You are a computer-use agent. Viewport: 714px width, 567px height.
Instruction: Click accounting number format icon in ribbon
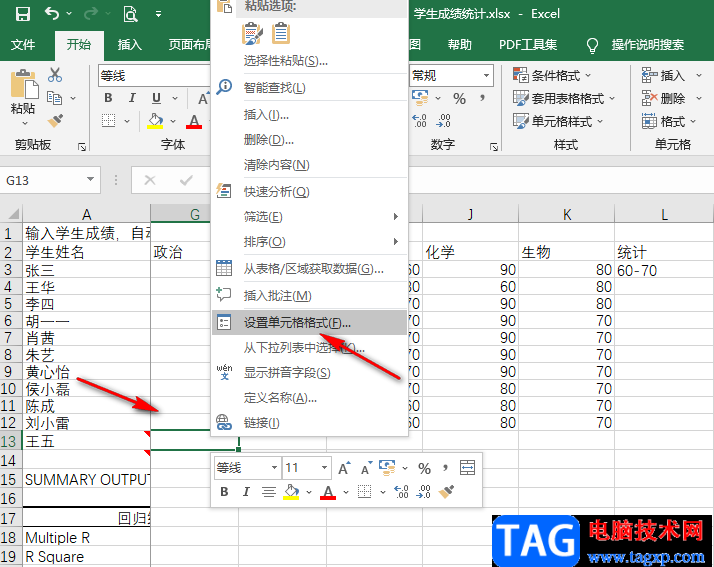coord(420,97)
